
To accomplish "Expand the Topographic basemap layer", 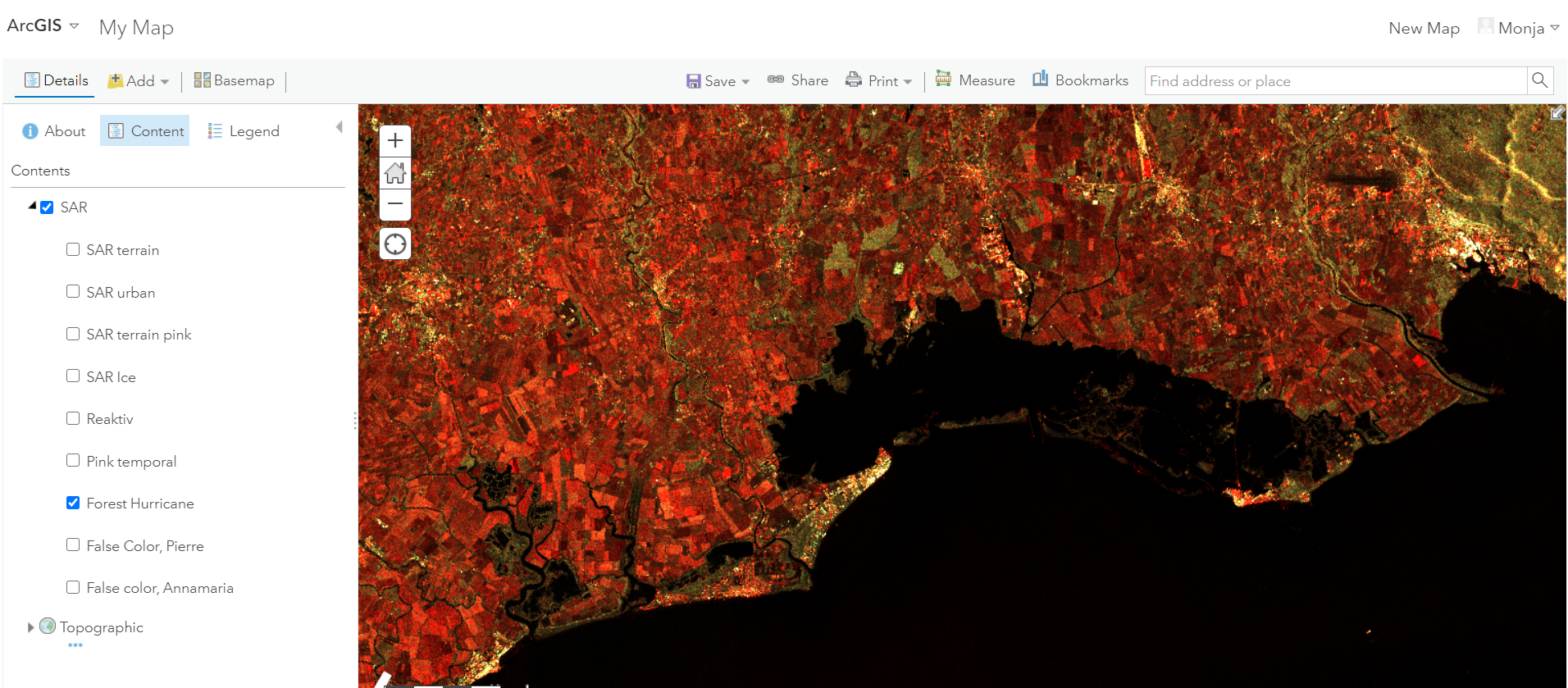I will click(31, 627).
